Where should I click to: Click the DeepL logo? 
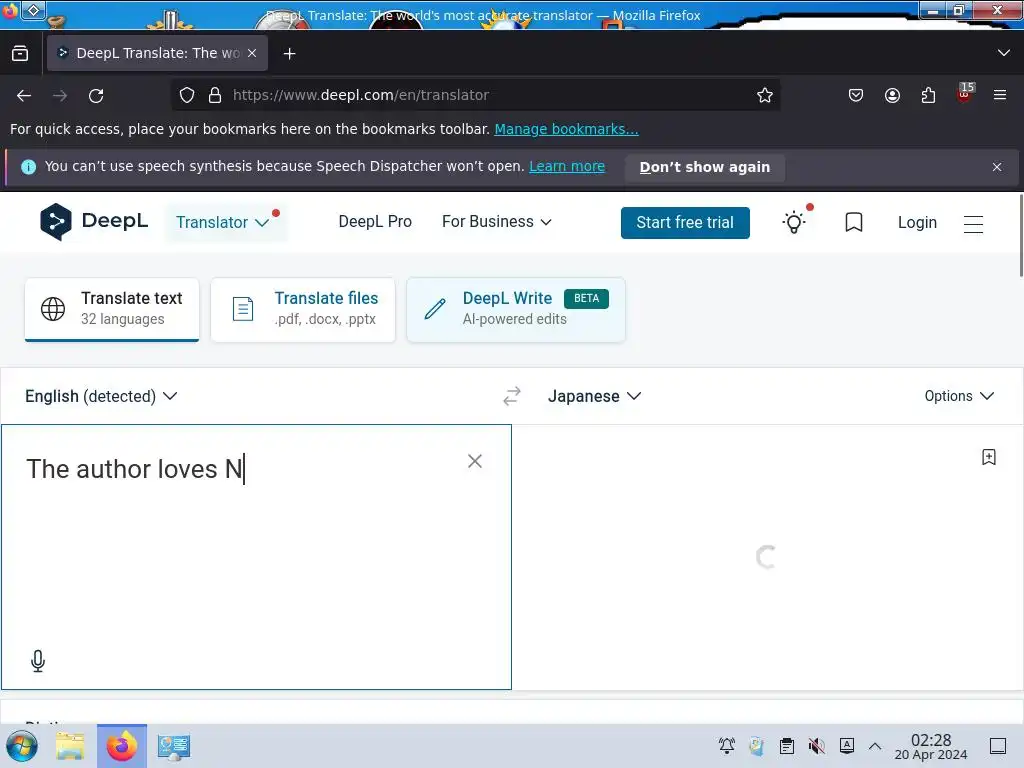point(94,222)
